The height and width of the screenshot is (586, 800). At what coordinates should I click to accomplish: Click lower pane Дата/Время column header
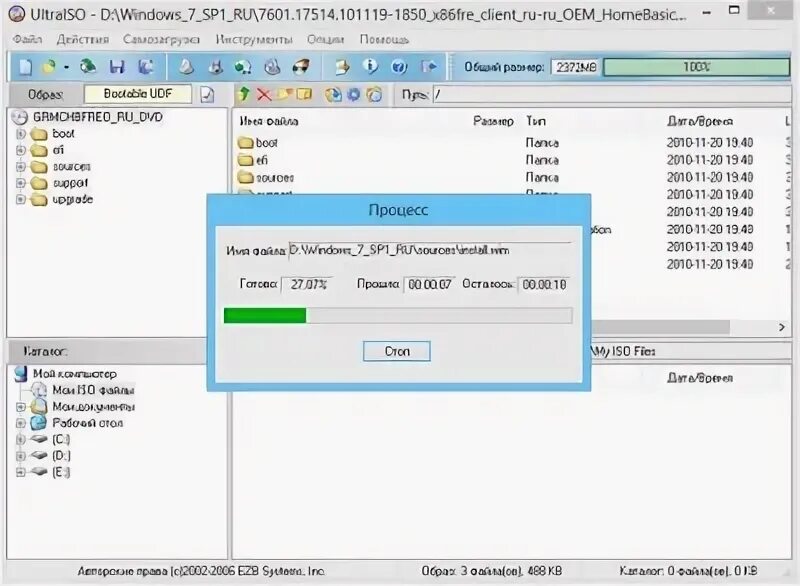coord(699,378)
